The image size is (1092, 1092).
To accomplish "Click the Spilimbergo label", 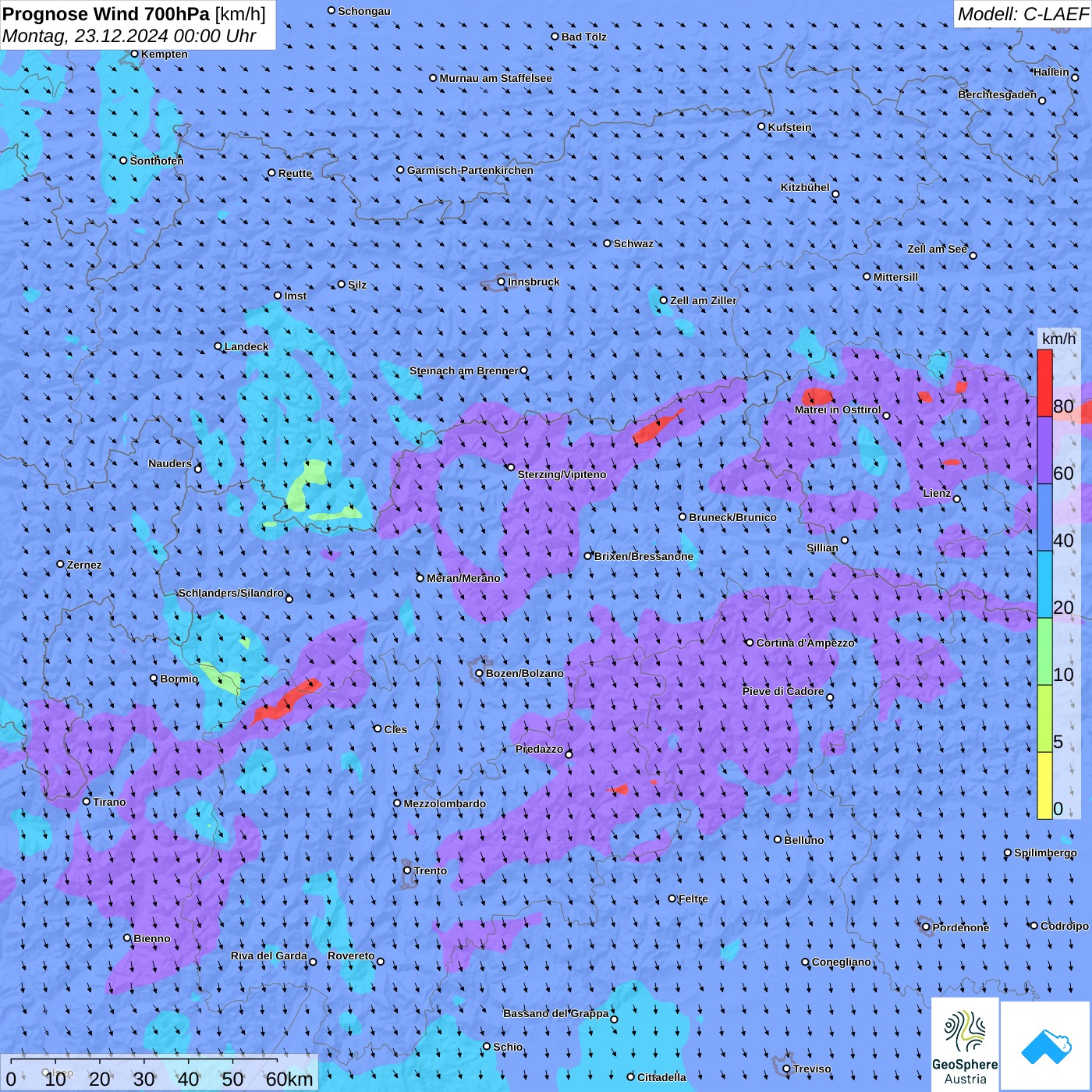I will [x=1045, y=853].
